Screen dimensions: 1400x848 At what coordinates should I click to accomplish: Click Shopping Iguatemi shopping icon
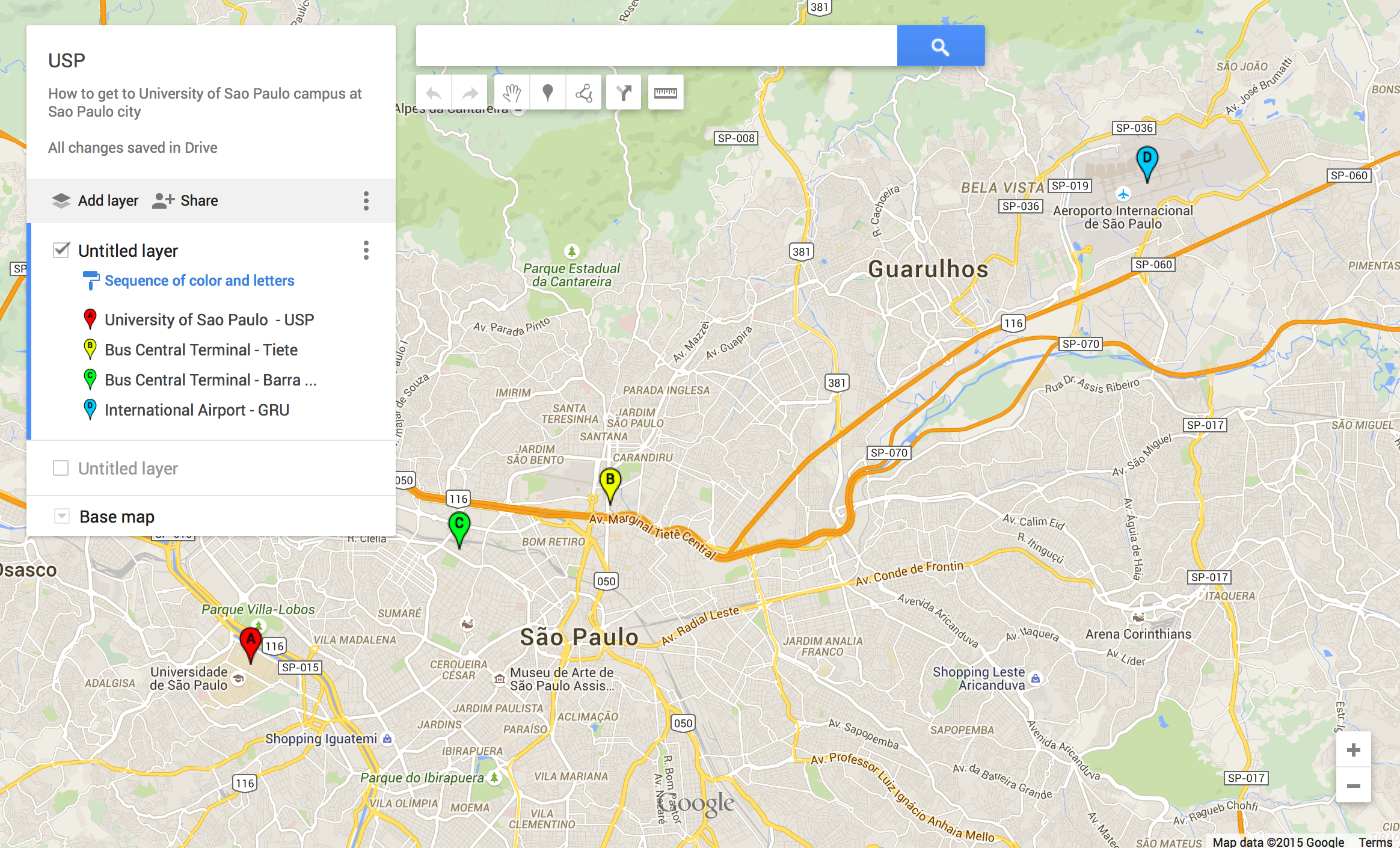[387, 739]
